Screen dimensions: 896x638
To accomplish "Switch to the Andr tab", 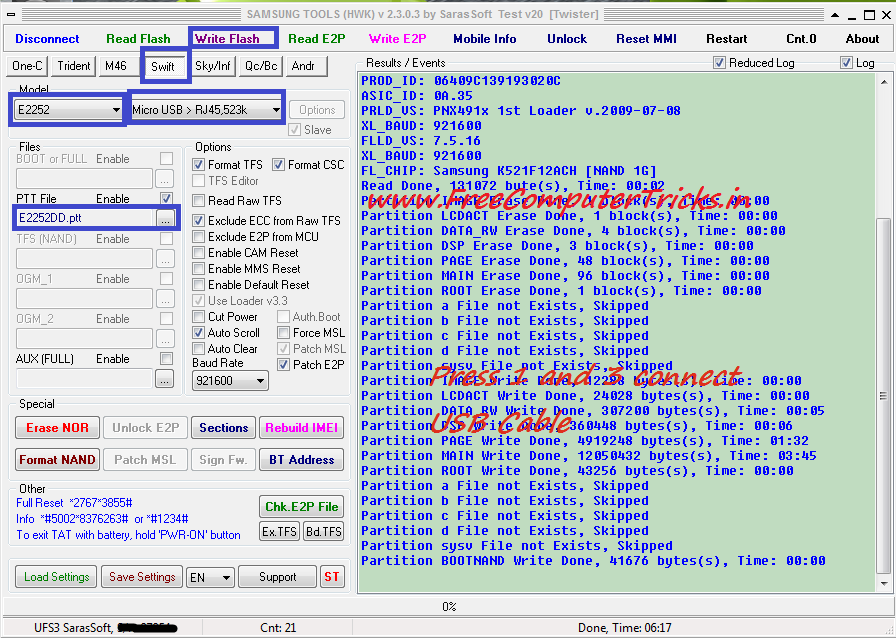I will (306, 66).
